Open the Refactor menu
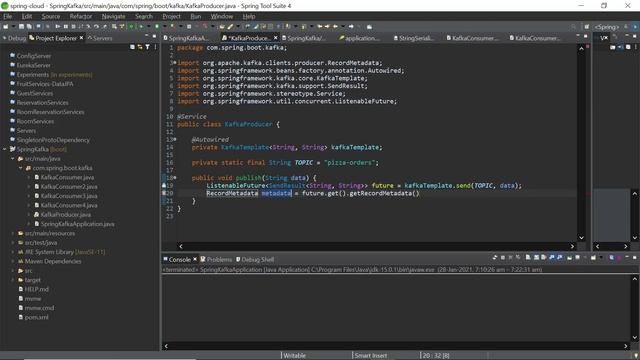Image resolution: width=640 pixels, height=360 pixels. click(x=81, y=16)
